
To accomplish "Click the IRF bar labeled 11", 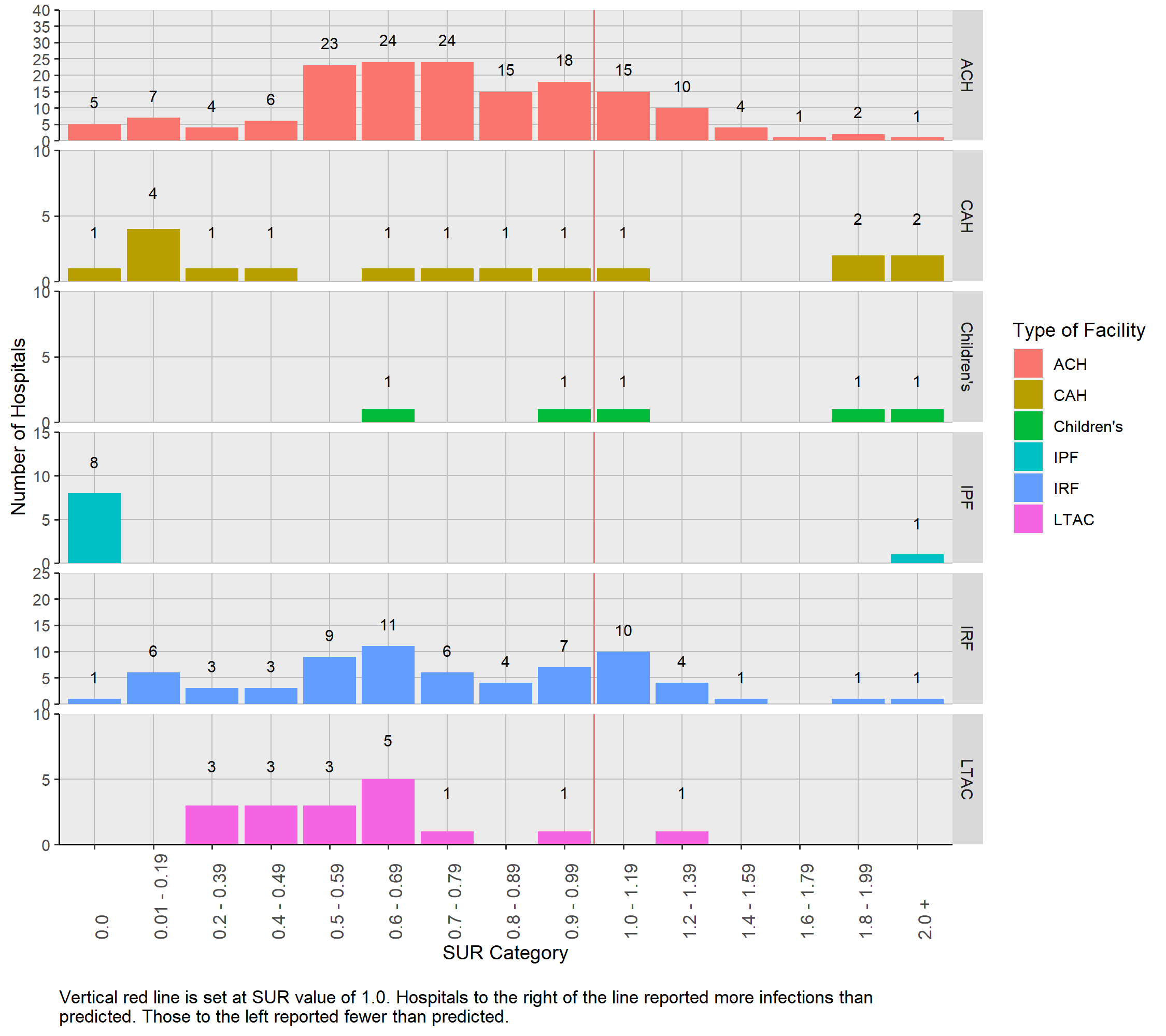I will coord(388,674).
